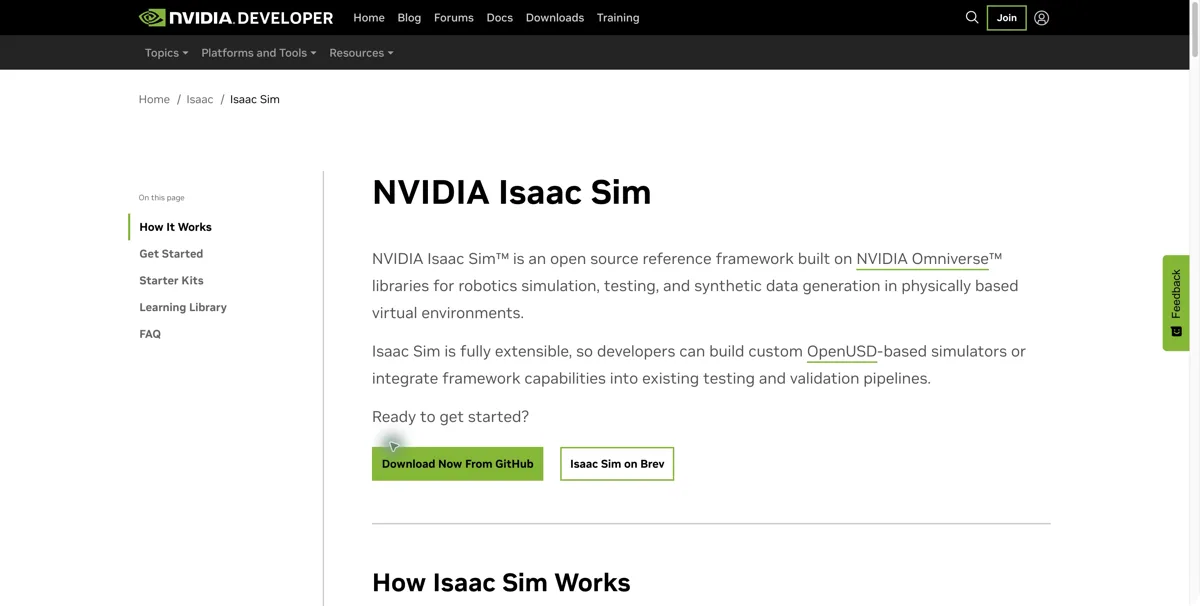Open the Training nav item
Screen dimensions: 1200x606
(x=618, y=17)
